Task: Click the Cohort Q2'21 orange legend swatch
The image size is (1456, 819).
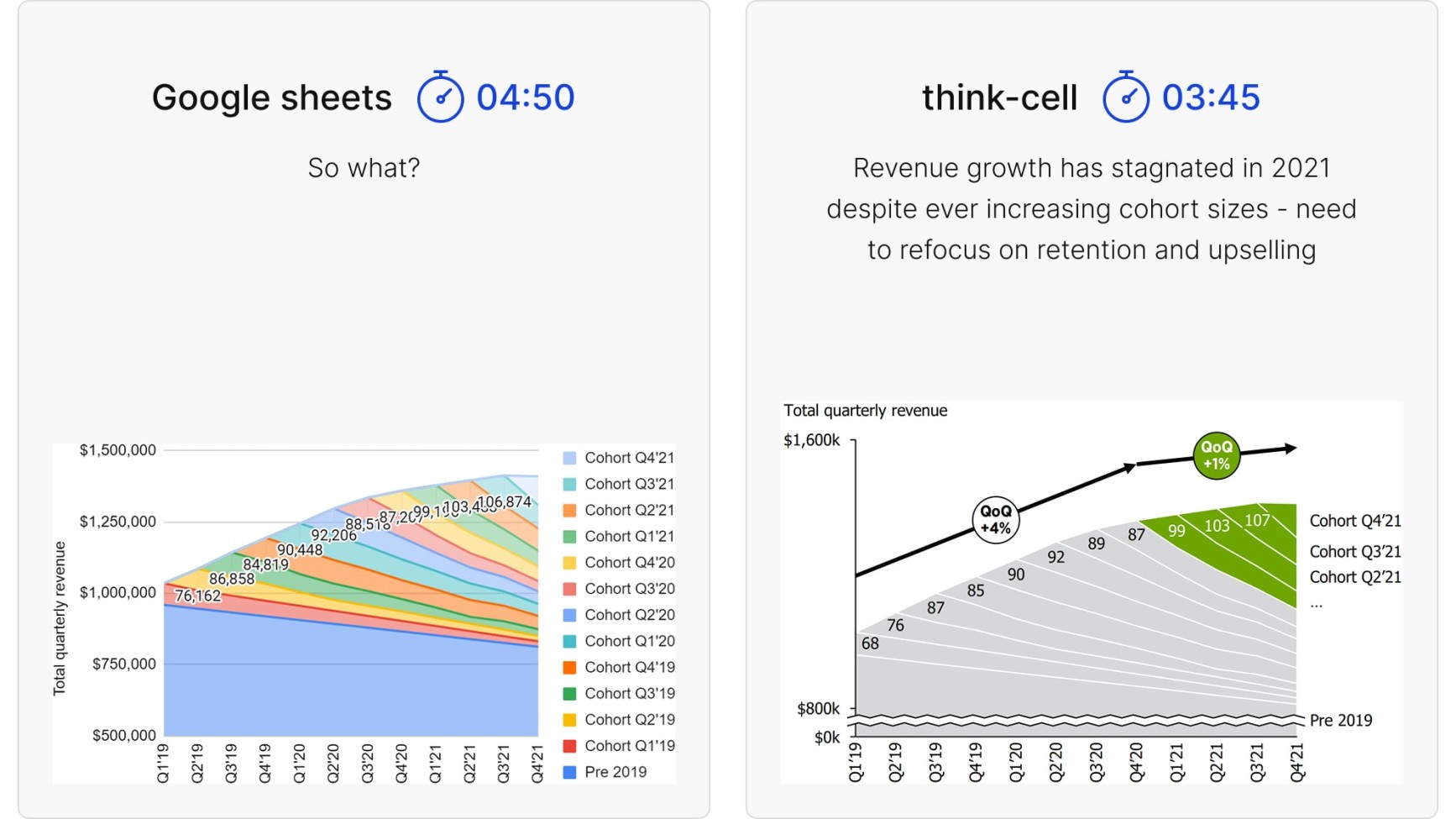Action: point(569,510)
